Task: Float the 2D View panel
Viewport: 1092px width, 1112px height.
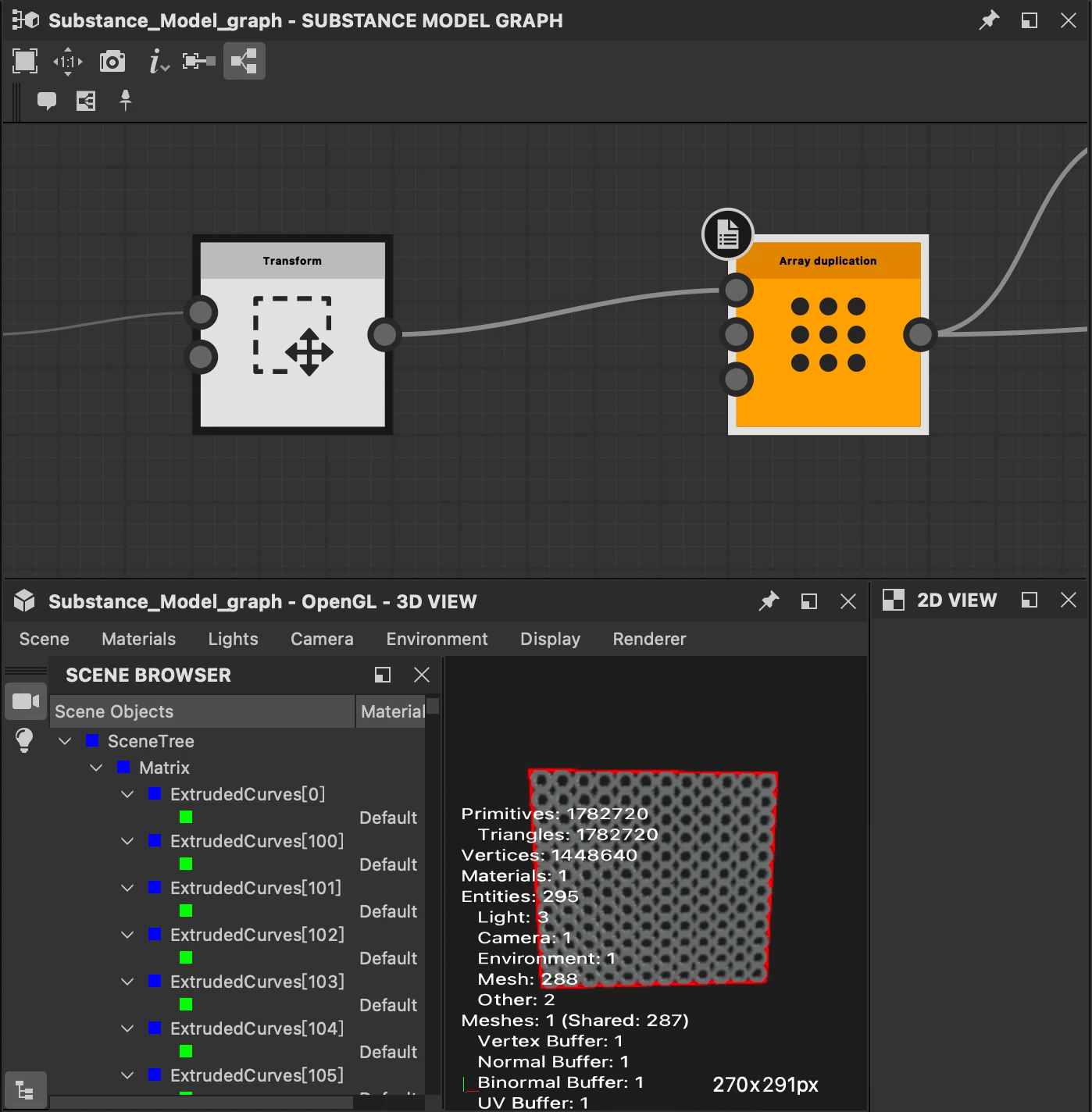Action: [x=1030, y=600]
